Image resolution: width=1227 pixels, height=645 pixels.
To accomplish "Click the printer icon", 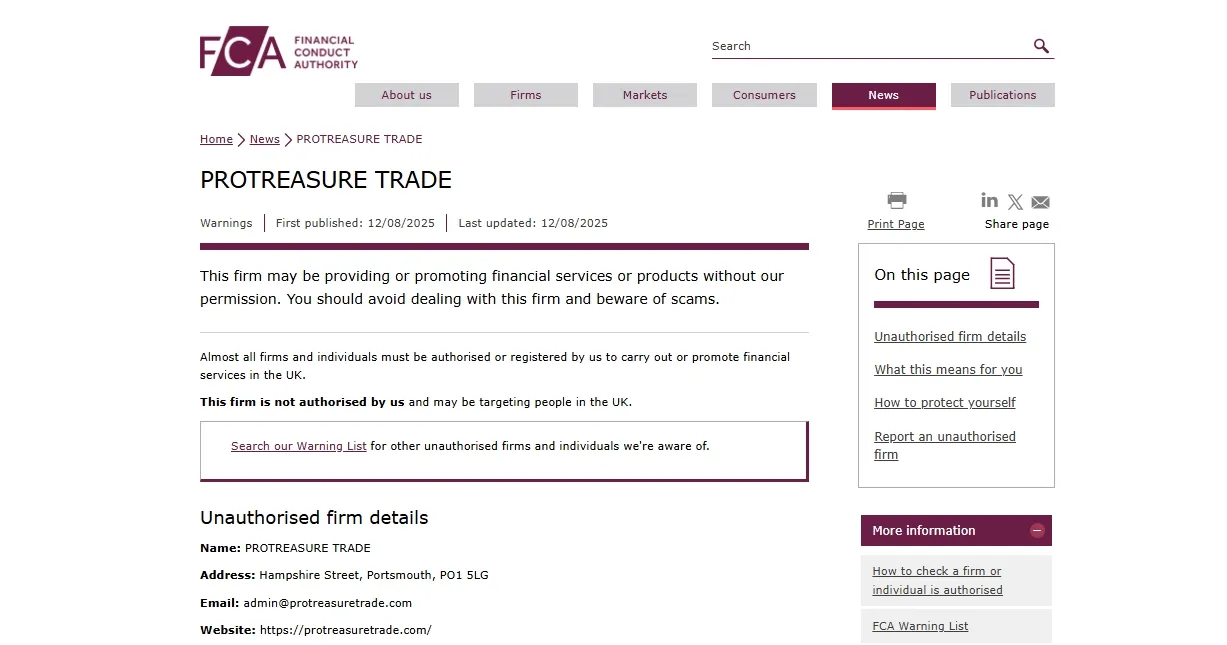I will [x=897, y=200].
